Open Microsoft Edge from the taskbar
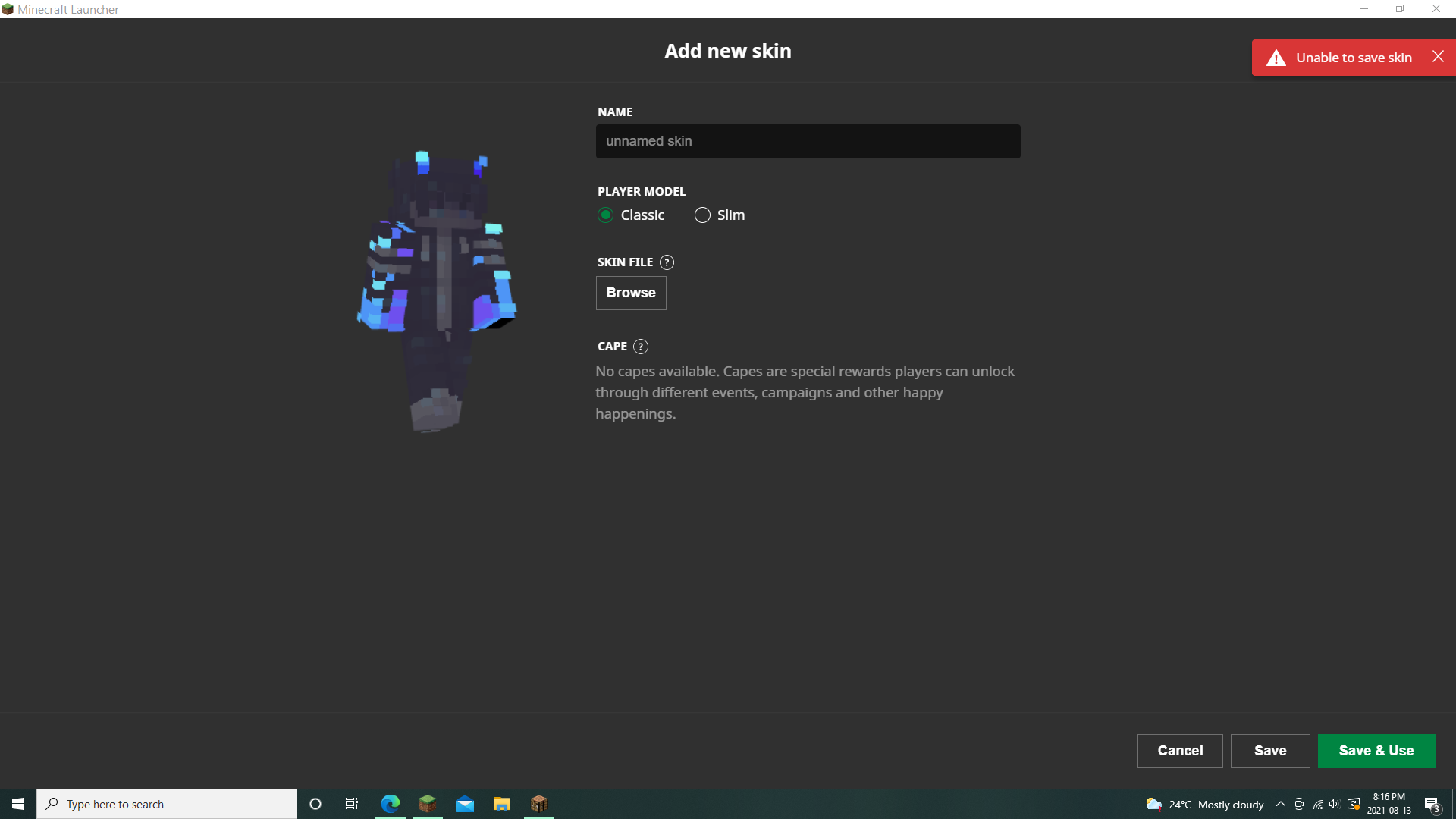This screenshot has height=819, width=1456. (391, 804)
